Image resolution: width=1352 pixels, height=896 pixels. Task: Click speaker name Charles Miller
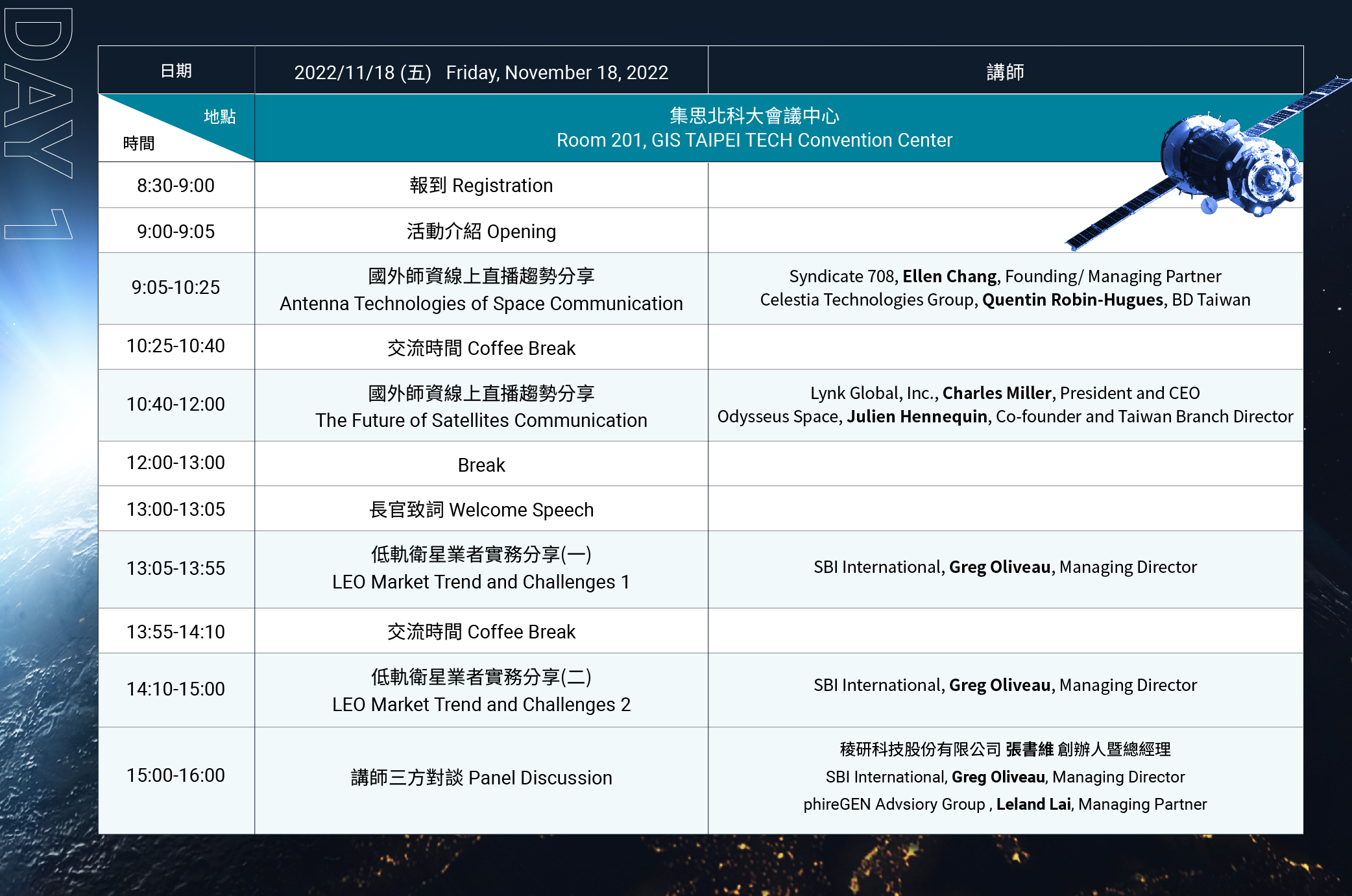[996, 393]
